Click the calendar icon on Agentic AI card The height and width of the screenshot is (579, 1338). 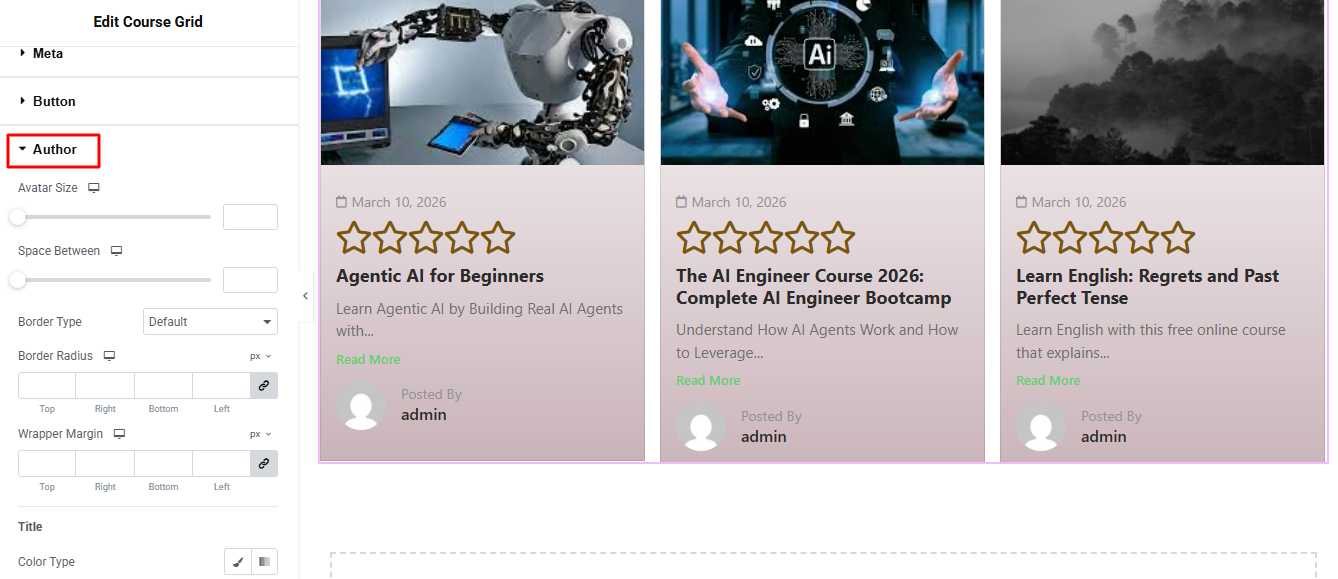coord(341,202)
